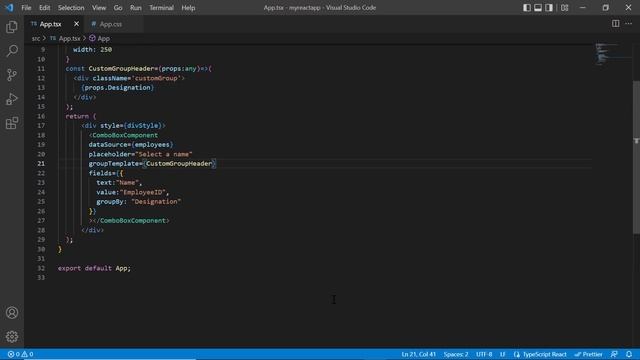Open the Edit menu

[44, 8]
